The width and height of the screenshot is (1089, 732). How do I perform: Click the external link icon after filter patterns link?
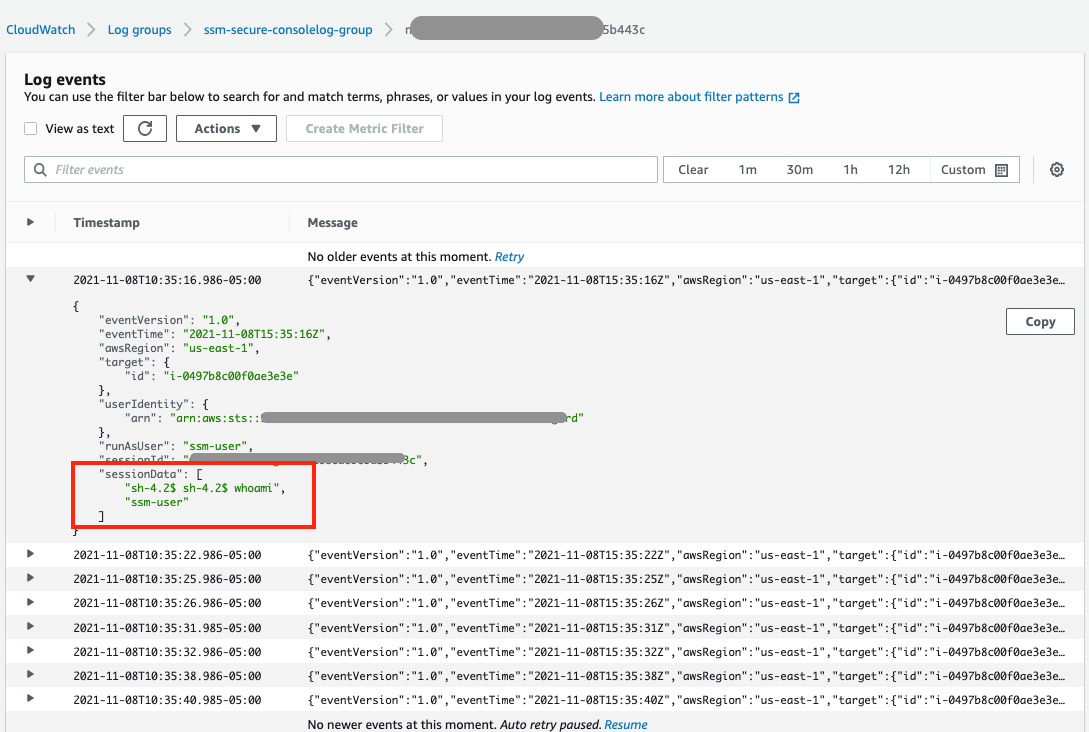[793, 97]
